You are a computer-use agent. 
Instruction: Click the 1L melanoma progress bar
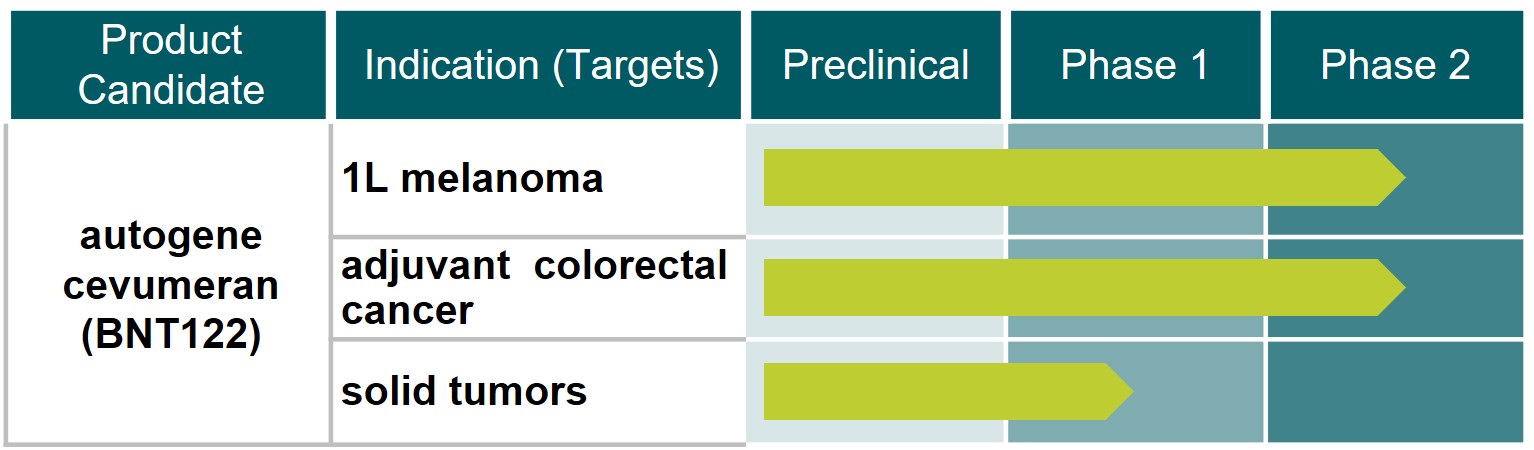[1070, 178]
